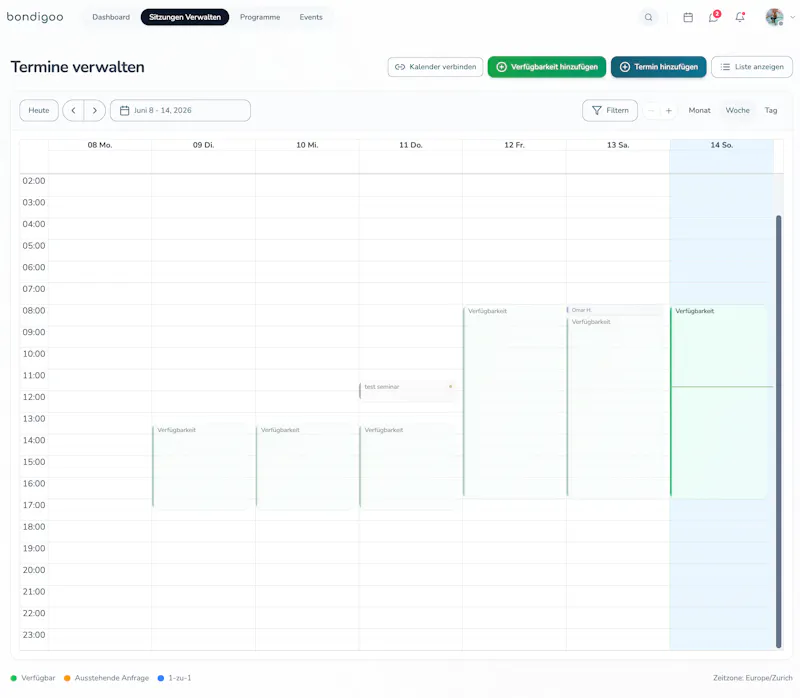Expand the profile dropdown chevron
This screenshot has width=800, height=698.
point(792,17)
